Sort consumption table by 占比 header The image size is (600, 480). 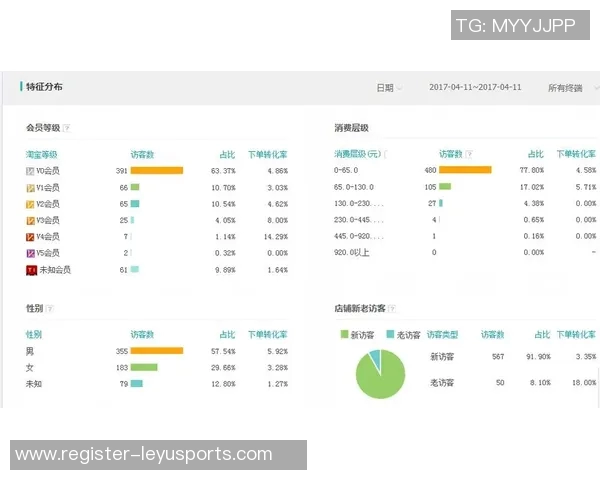coord(536,154)
